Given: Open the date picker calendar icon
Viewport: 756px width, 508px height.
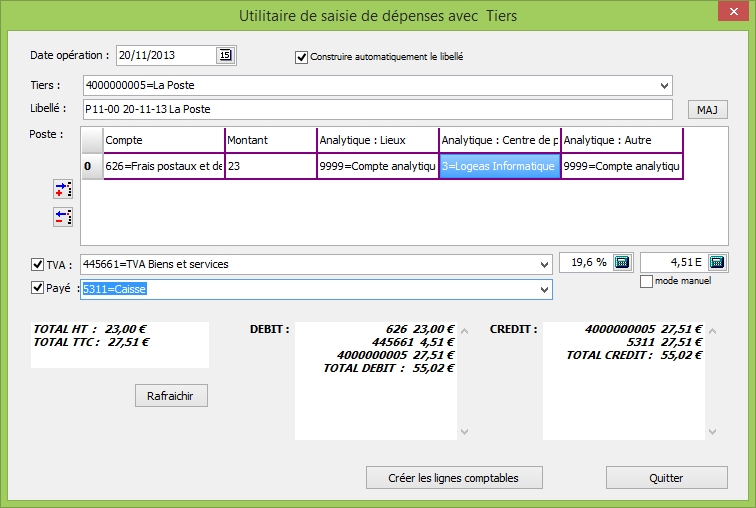Looking at the screenshot, I should pos(225,55).
